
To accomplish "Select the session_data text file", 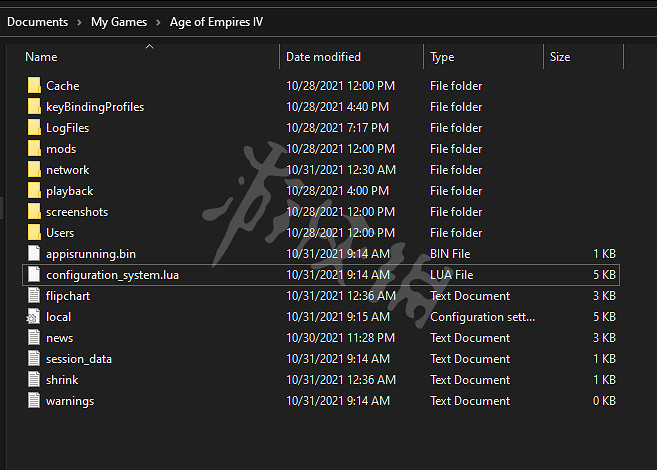I will click(78, 359).
